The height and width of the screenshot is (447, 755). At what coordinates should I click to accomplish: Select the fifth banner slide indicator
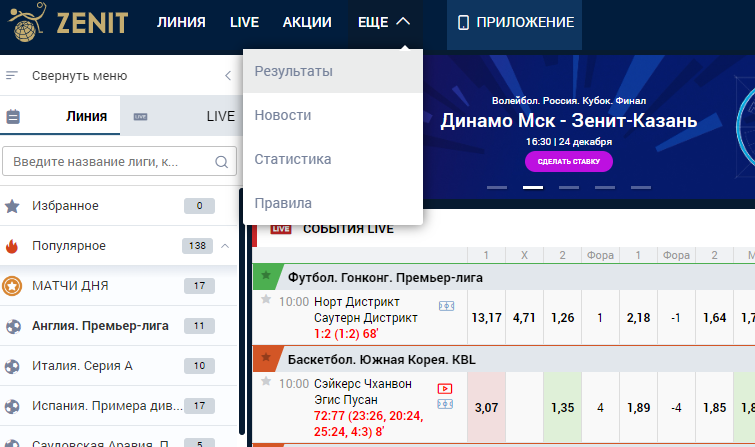pos(641,187)
